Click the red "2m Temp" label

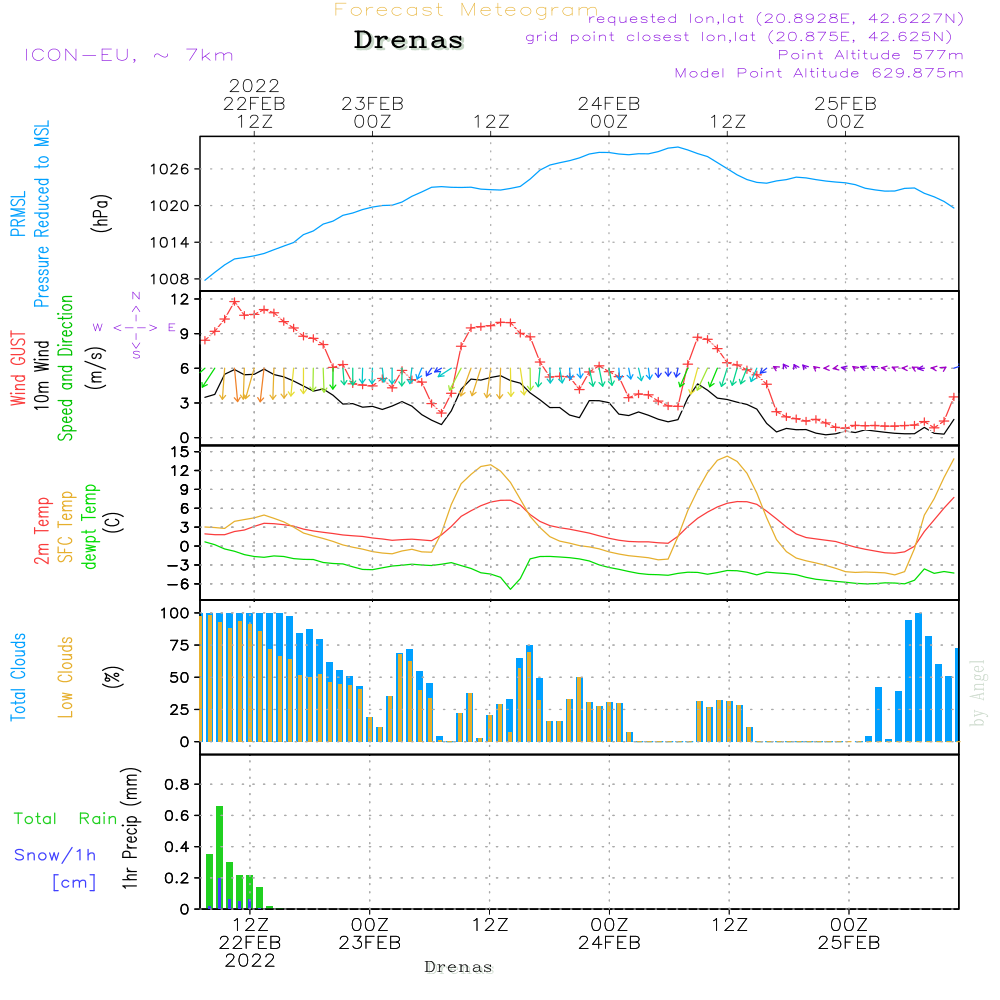pyautogui.click(x=41, y=531)
